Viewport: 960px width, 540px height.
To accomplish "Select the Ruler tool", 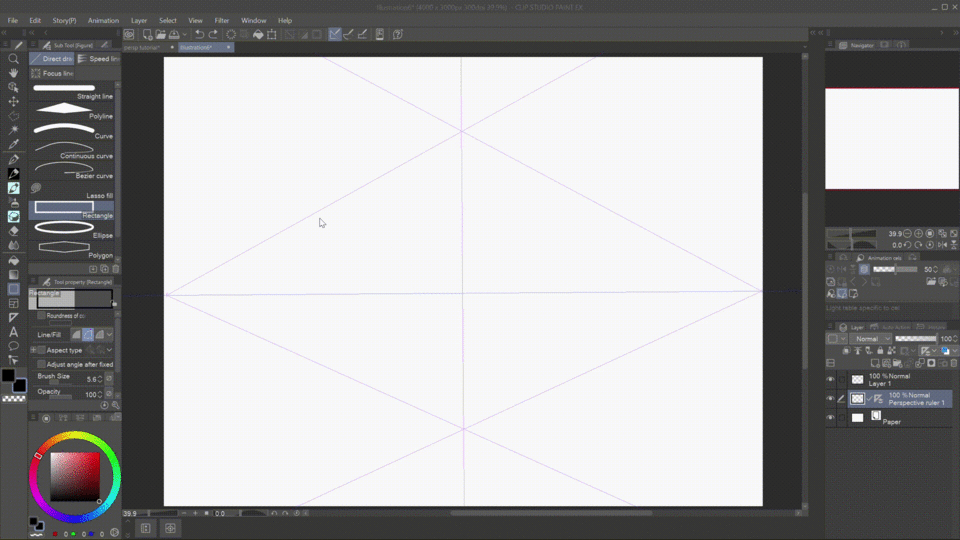I will coord(13,317).
